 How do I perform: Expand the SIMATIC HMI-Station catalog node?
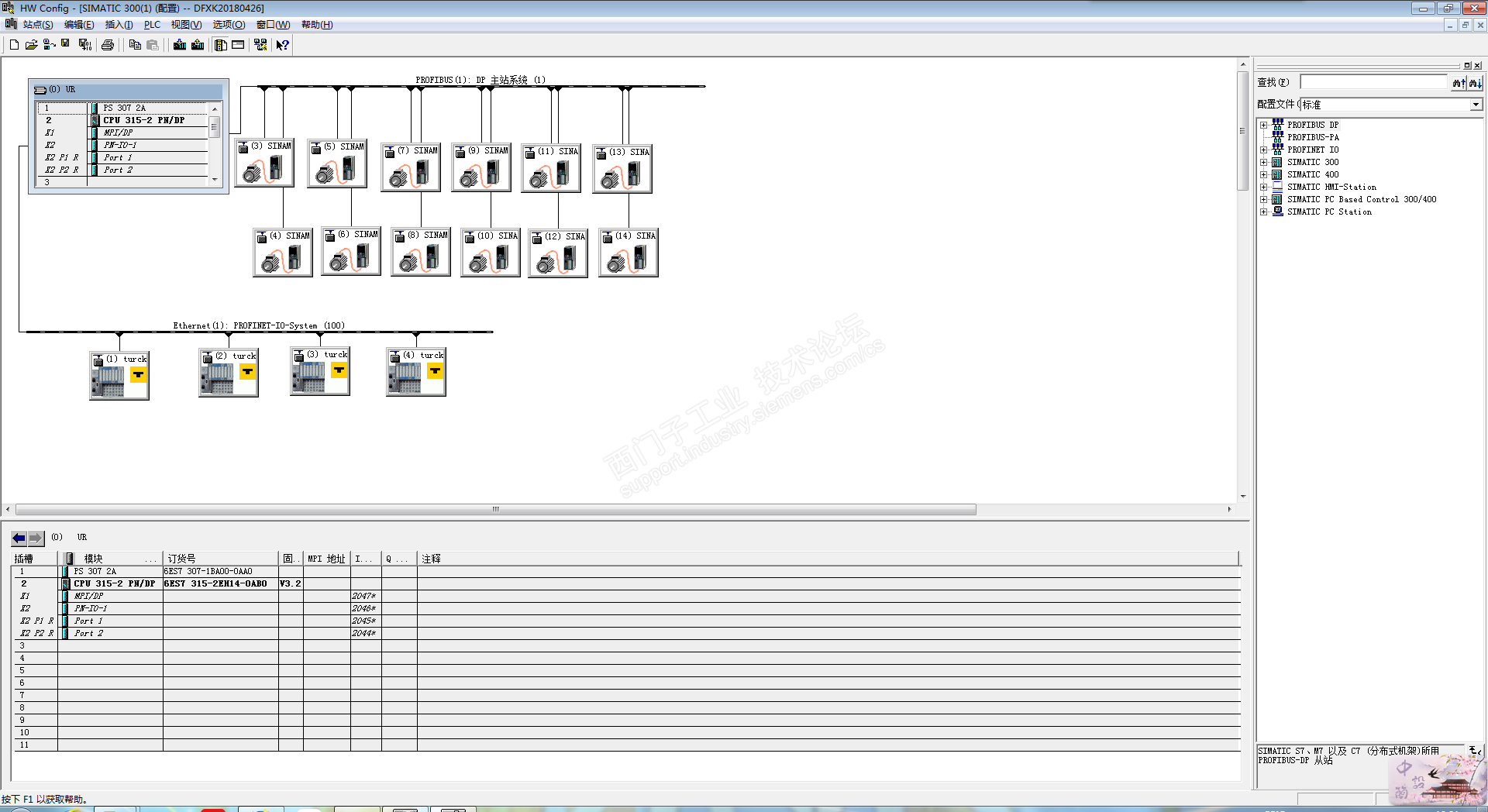[1264, 187]
